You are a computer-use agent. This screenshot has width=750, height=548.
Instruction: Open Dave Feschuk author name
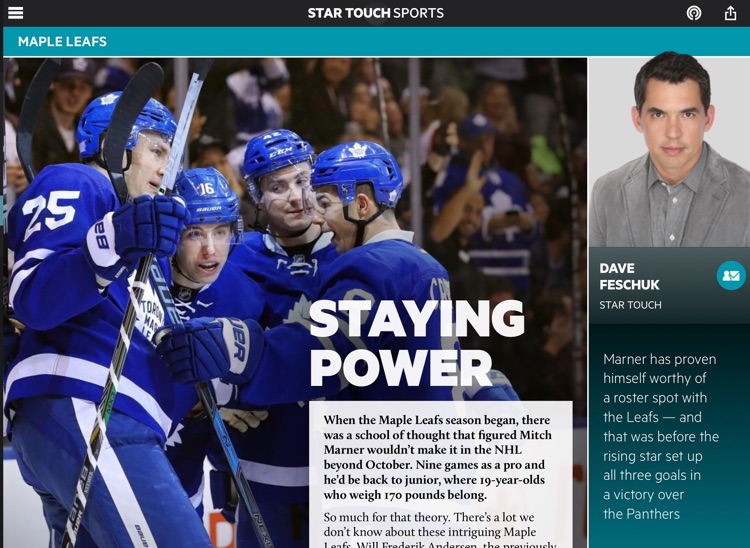[x=629, y=276]
